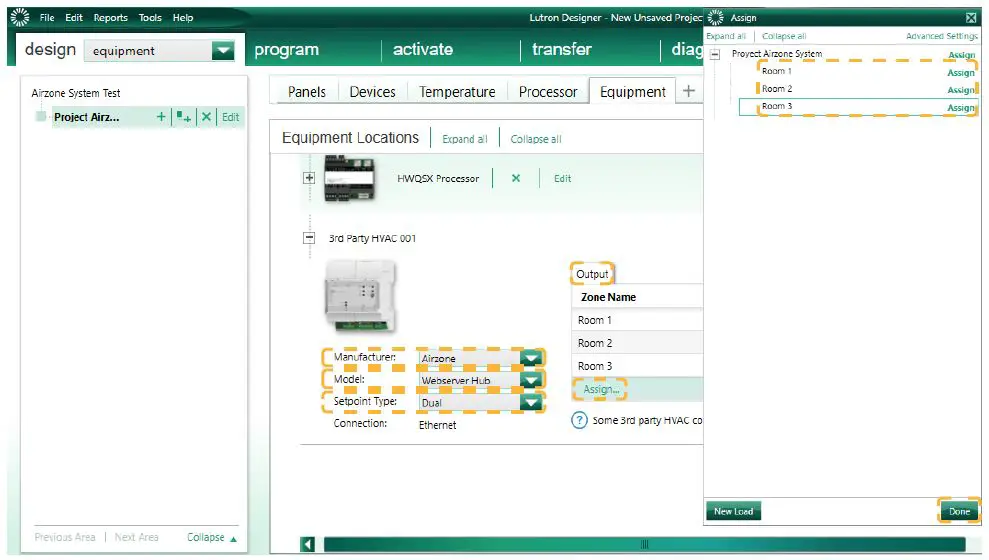Open the Setpoint Type dropdown showing Dual
The width and height of the screenshot is (989, 560).
531,402
